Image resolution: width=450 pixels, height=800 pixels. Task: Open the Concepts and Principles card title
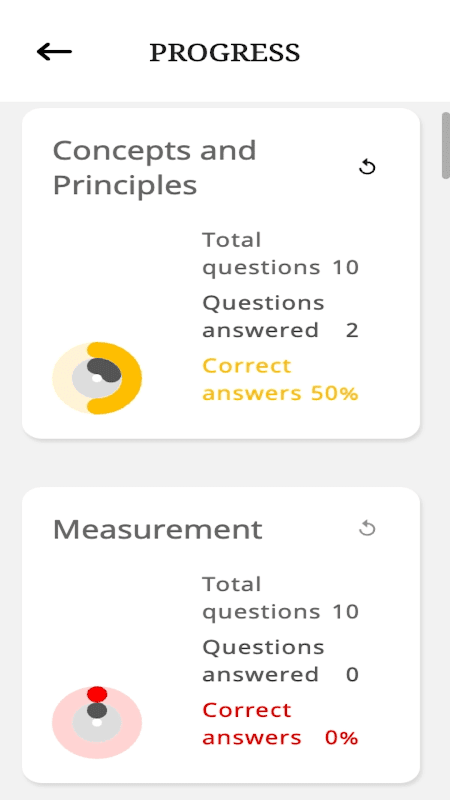[x=154, y=167]
